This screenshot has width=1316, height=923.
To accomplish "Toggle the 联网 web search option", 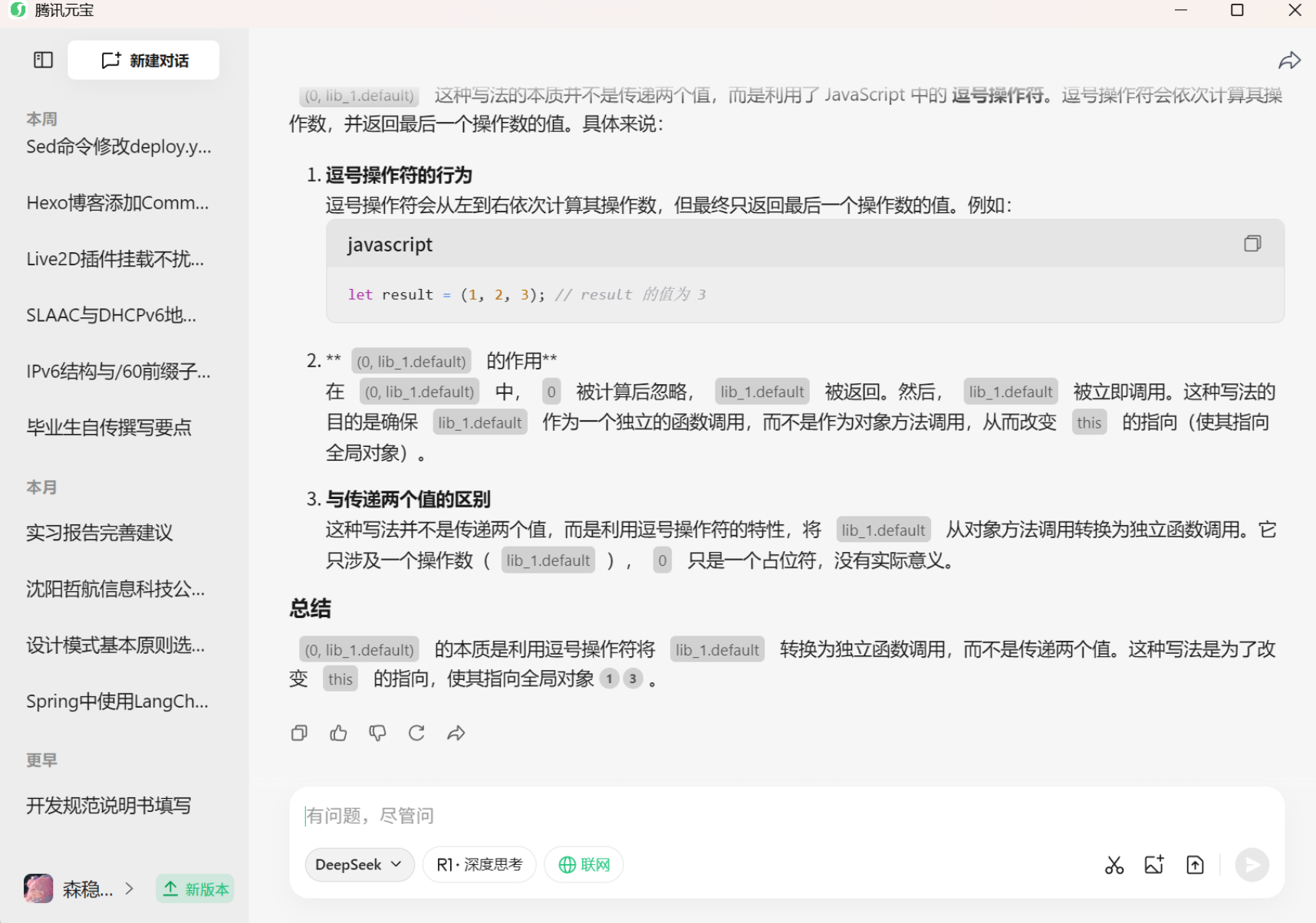I will [584, 865].
